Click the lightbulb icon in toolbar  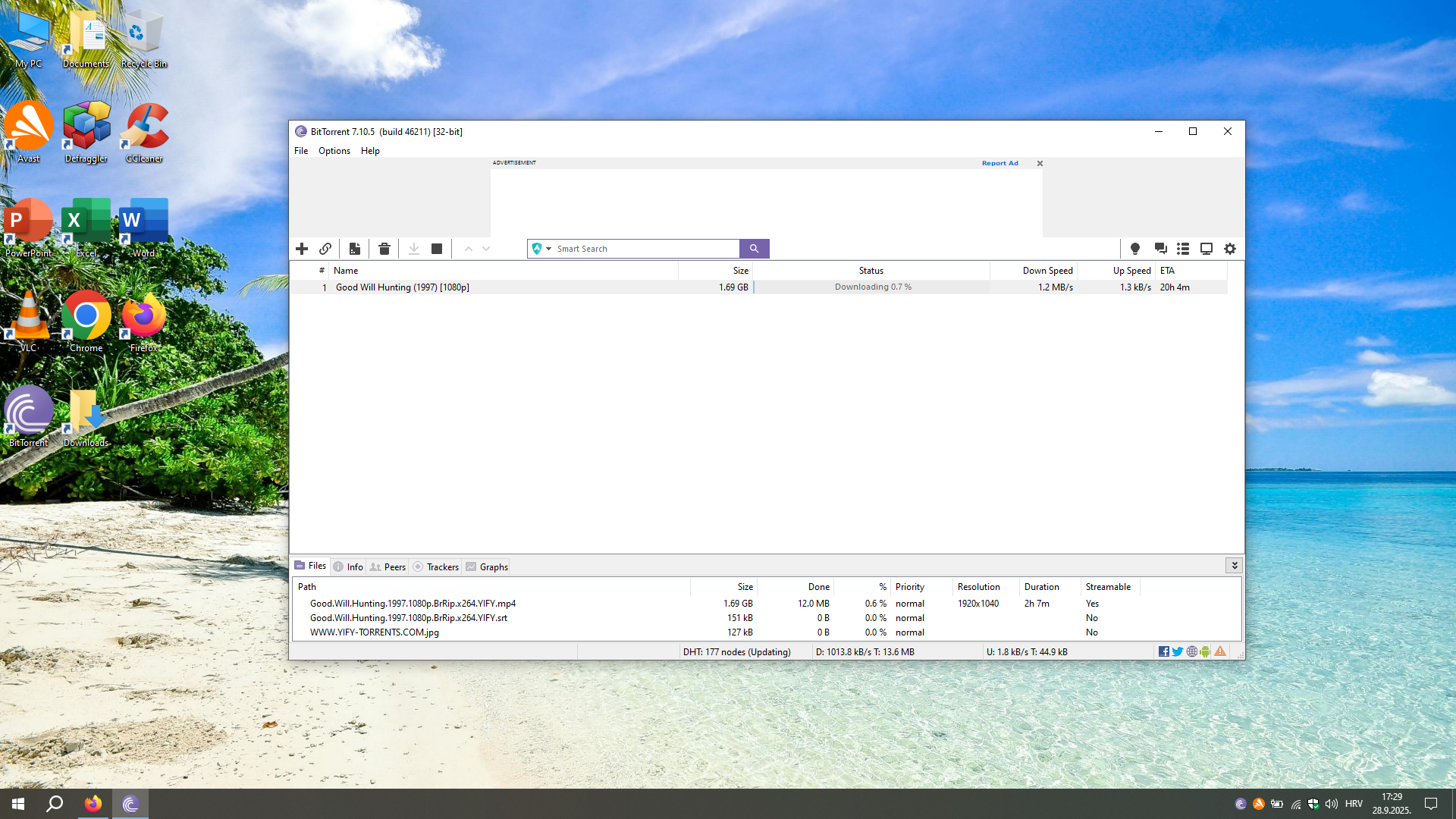coord(1135,249)
